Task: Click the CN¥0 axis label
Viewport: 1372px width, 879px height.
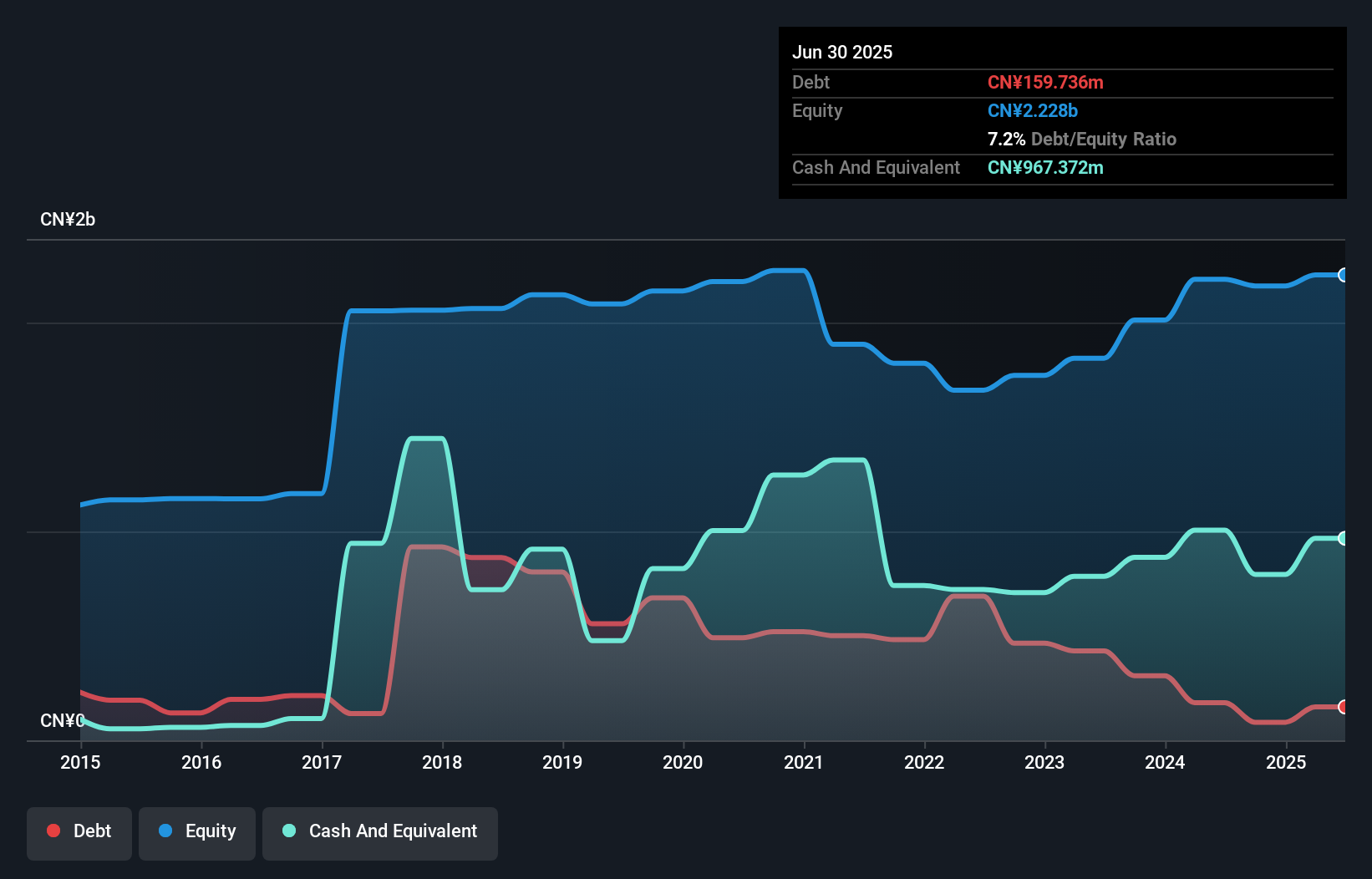Action: 63,720
